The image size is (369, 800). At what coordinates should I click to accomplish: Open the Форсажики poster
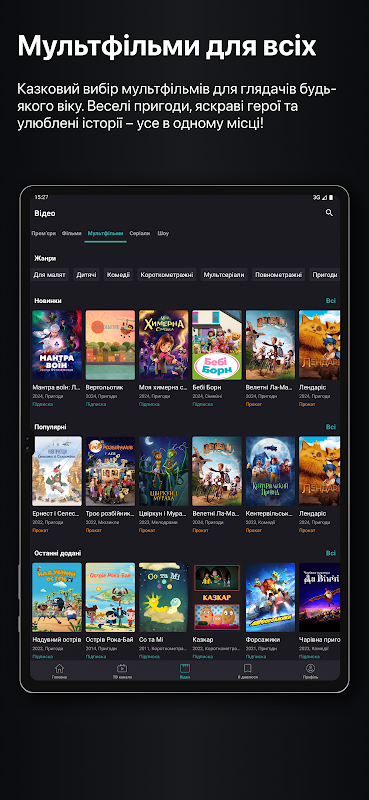(x=270, y=597)
